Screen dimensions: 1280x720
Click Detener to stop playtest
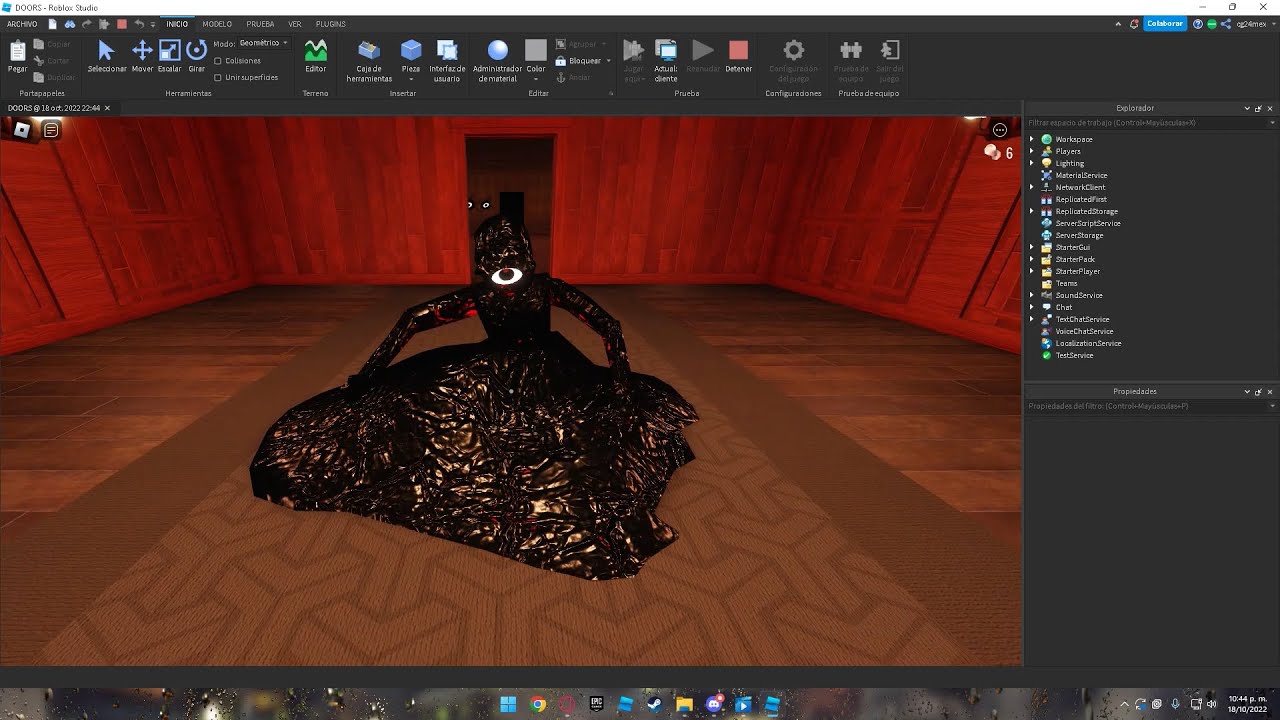738,57
